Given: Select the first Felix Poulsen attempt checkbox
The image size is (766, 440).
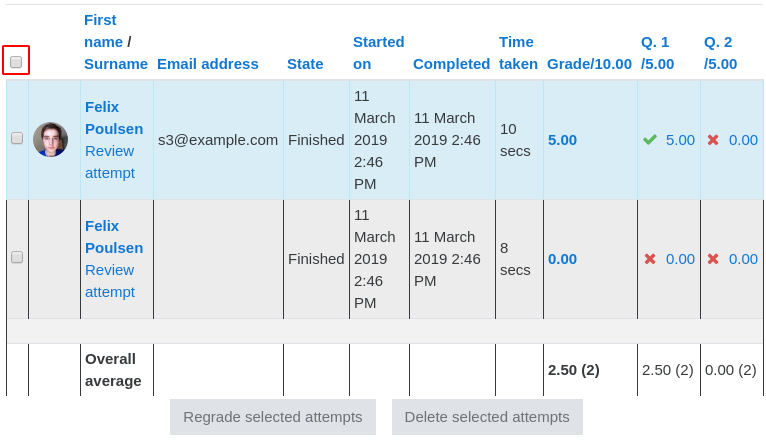Looking at the screenshot, I should (x=17, y=138).
